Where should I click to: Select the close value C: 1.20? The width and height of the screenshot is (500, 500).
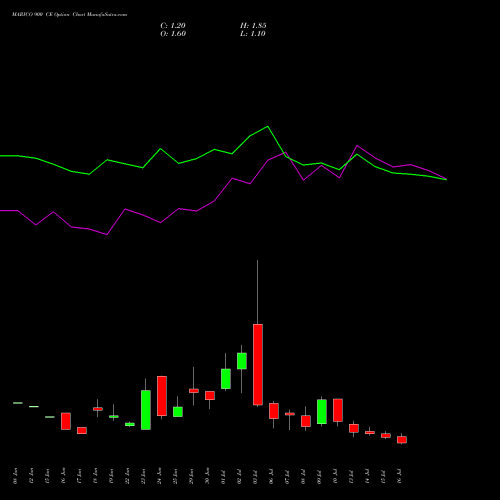coord(173,26)
